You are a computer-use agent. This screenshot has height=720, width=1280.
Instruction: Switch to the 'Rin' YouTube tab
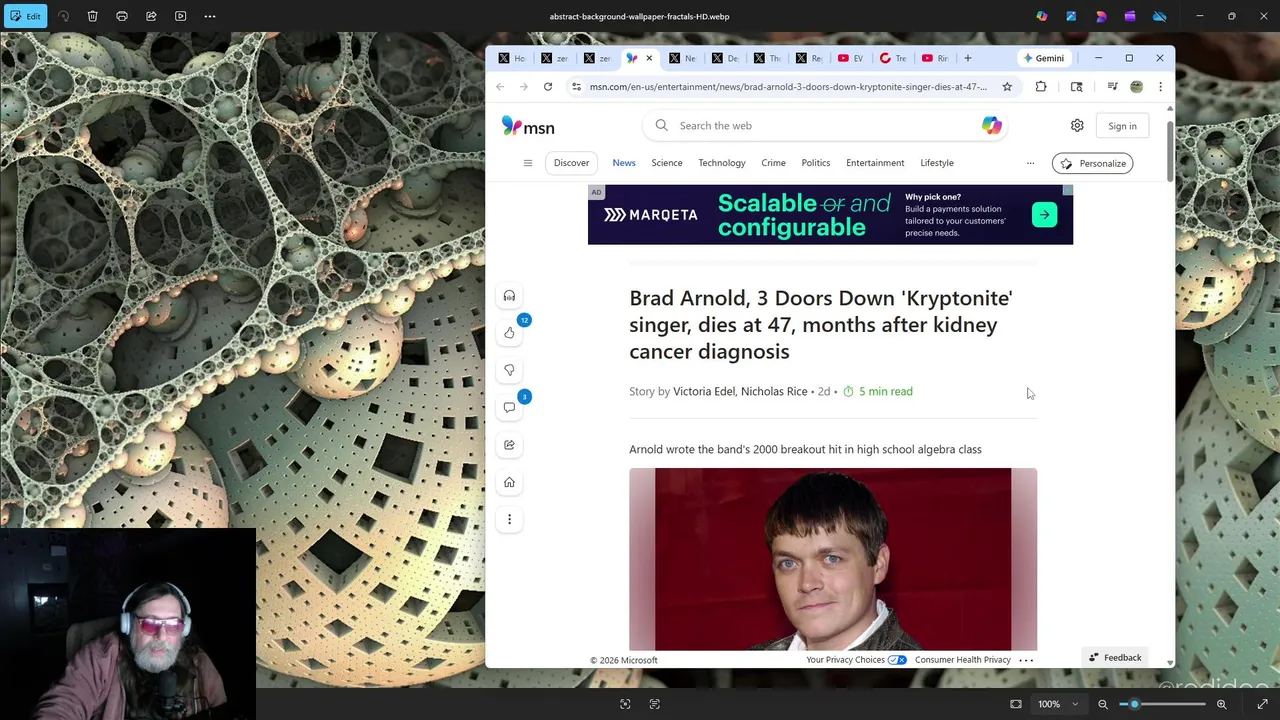pos(935,58)
